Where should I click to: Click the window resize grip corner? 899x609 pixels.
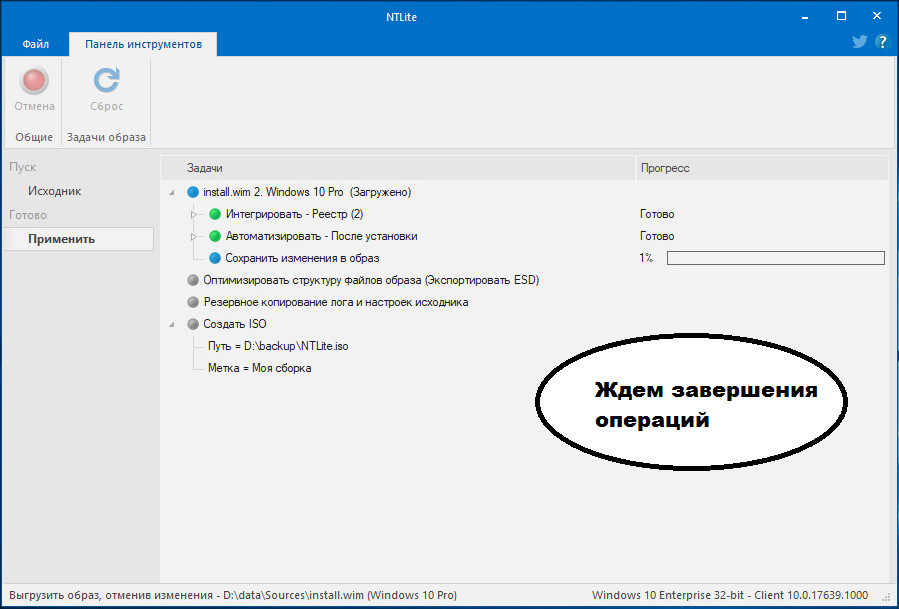click(x=887, y=598)
